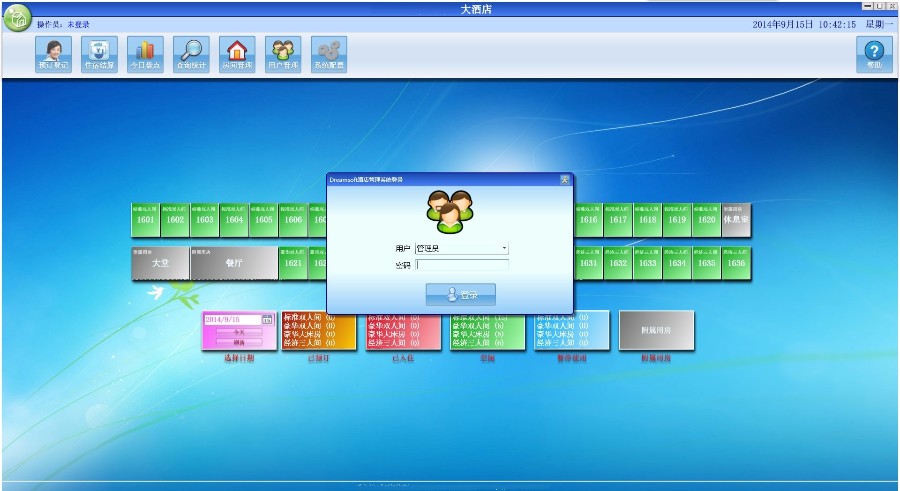
Task: Click the 2014年9月15日 clock display
Action: click(x=804, y=24)
